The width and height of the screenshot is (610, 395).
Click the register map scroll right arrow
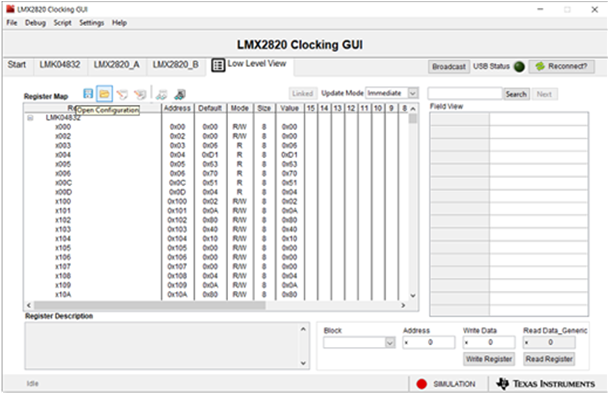click(403, 305)
